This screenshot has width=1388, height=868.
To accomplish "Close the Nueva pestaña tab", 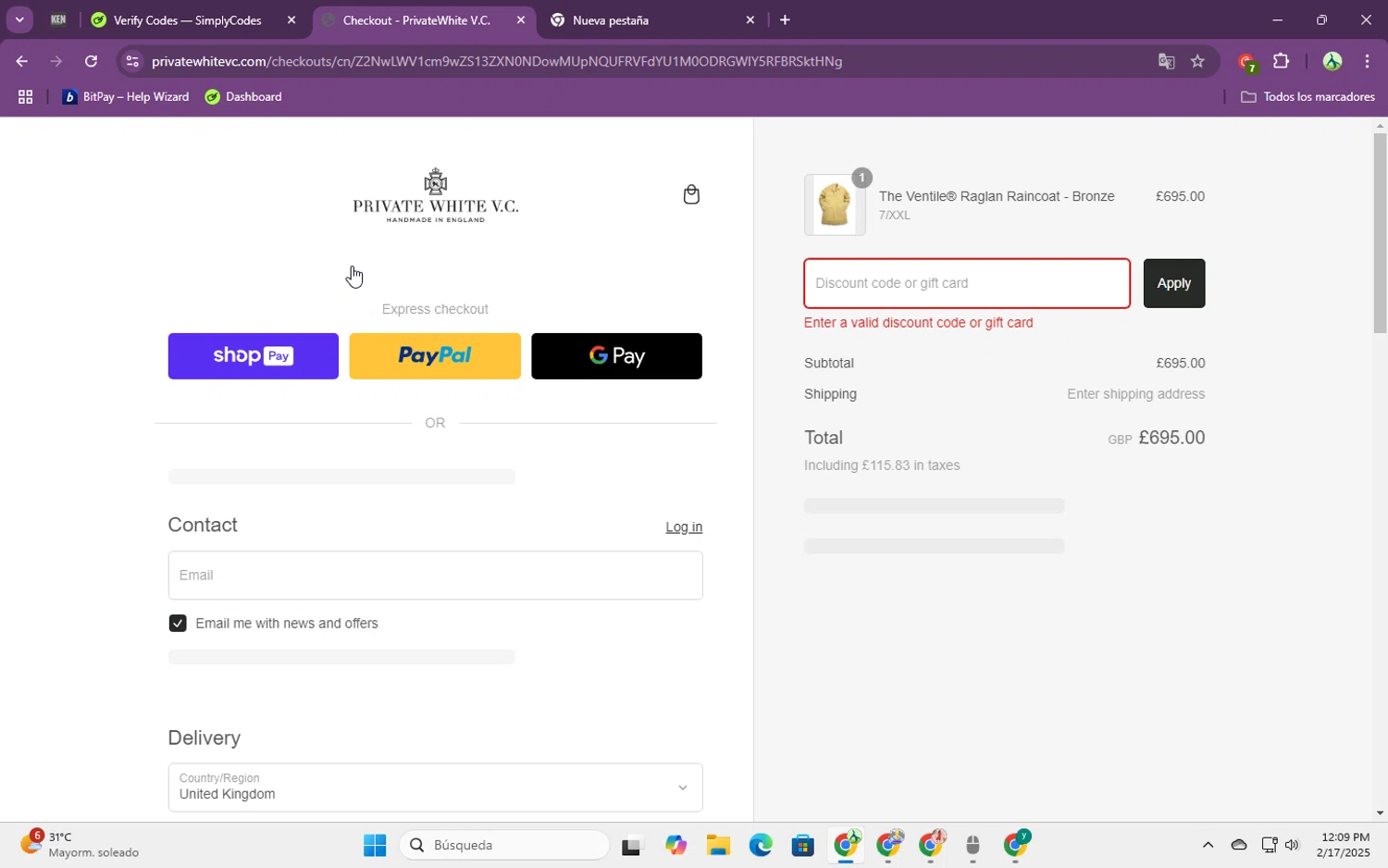I will tap(750, 20).
